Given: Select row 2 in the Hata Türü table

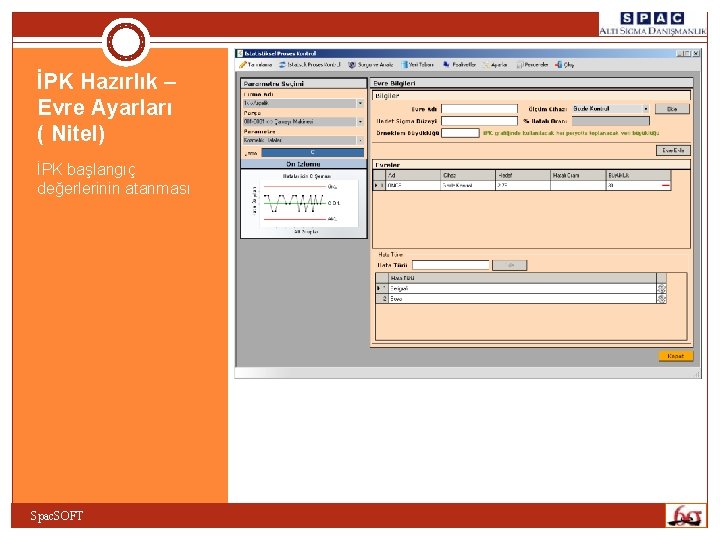Looking at the screenshot, I should pyautogui.click(x=521, y=299).
